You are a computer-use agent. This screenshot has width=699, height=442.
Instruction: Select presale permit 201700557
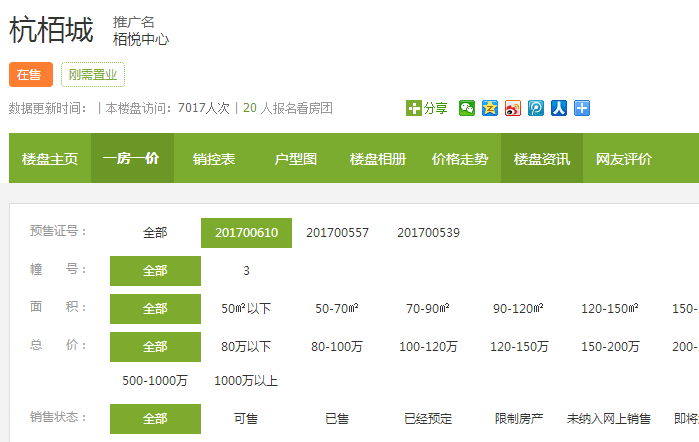click(337, 233)
